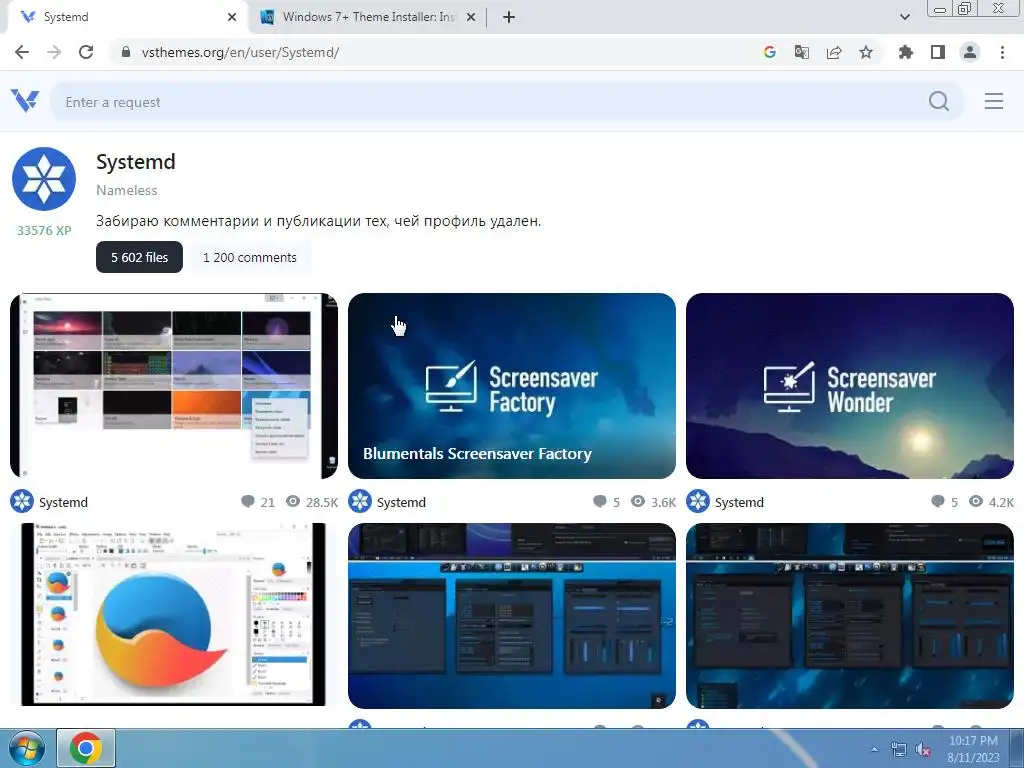Open the screensaver gallery thumbnail with 28.5K views
The width and height of the screenshot is (1024, 768).
point(174,386)
